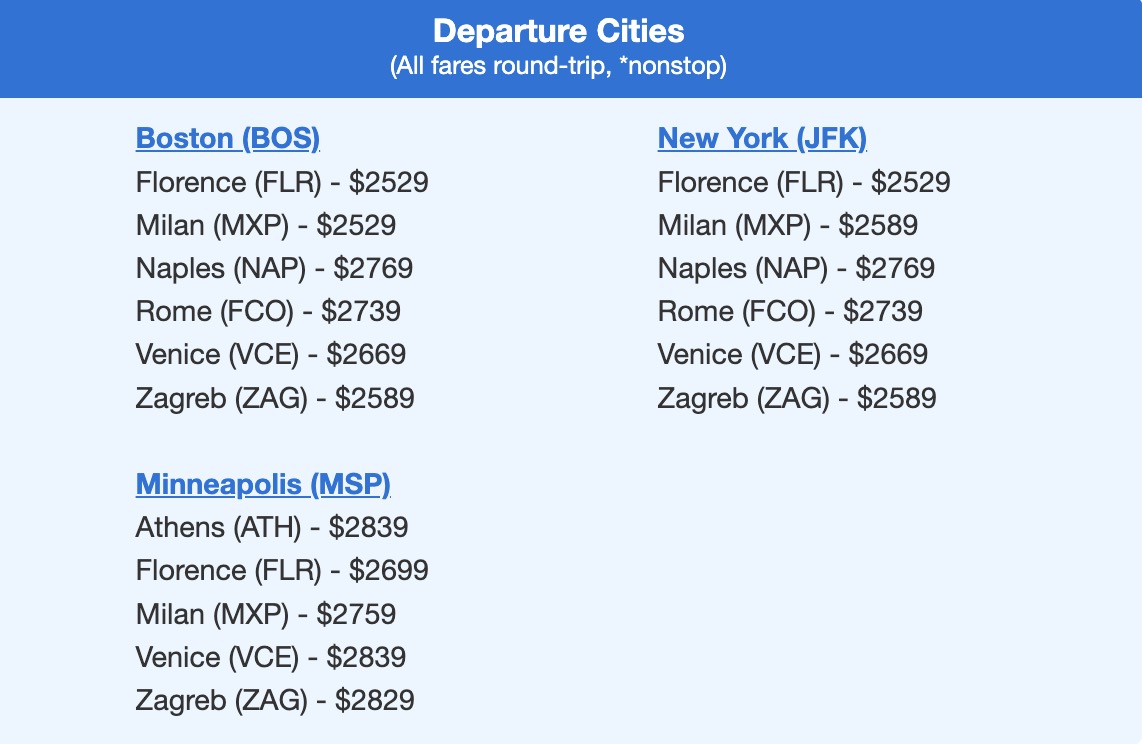Select the Zagreb fare under JFK
The width and height of the screenshot is (1142, 744).
point(796,398)
